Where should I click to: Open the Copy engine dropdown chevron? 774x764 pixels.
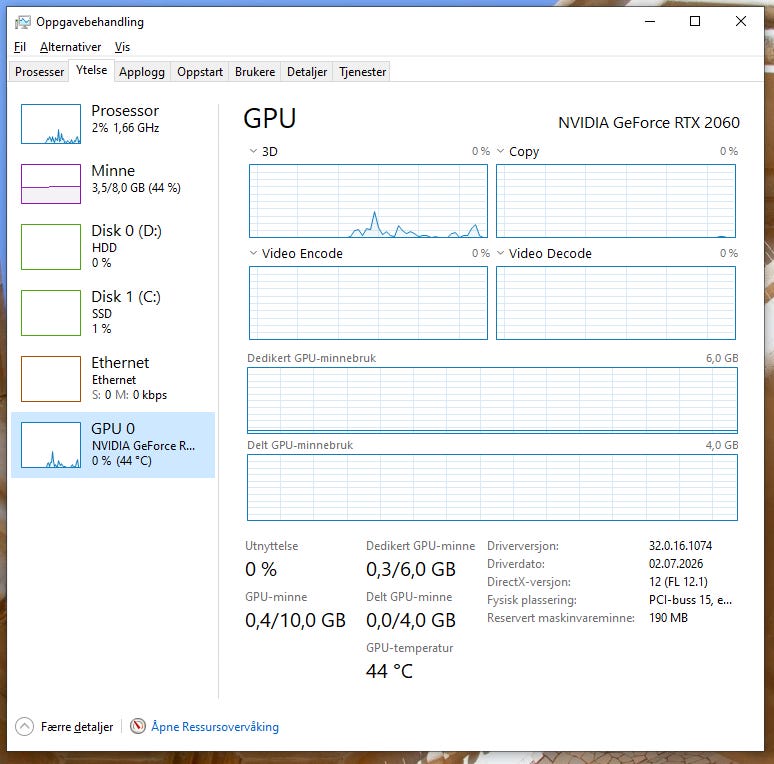point(501,151)
